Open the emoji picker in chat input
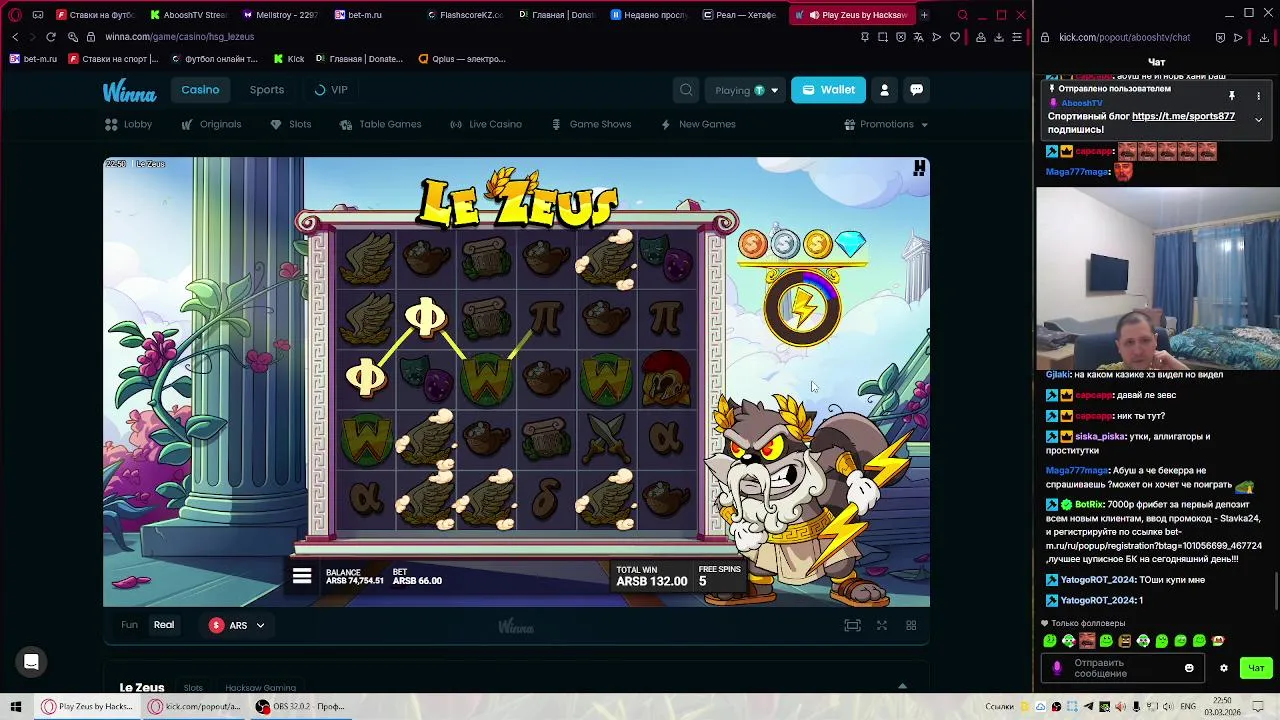 (x=1189, y=668)
